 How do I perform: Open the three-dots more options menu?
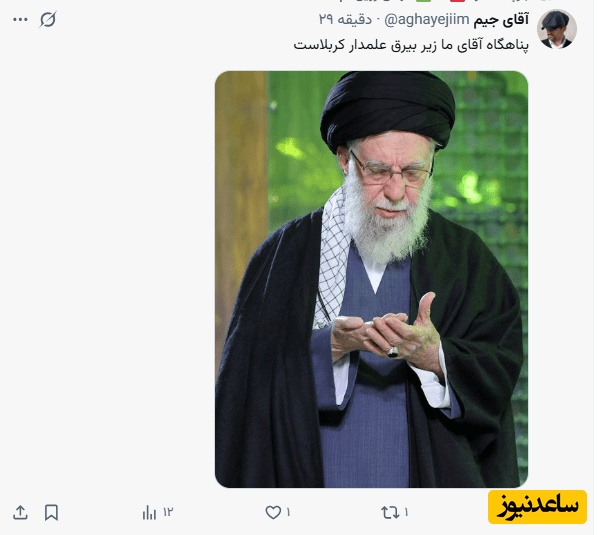[x=20, y=19]
